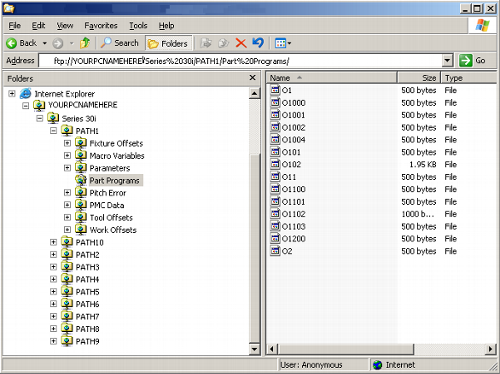The width and height of the screenshot is (500, 374).
Task: Select the O102 file icon
Action: [275, 164]
